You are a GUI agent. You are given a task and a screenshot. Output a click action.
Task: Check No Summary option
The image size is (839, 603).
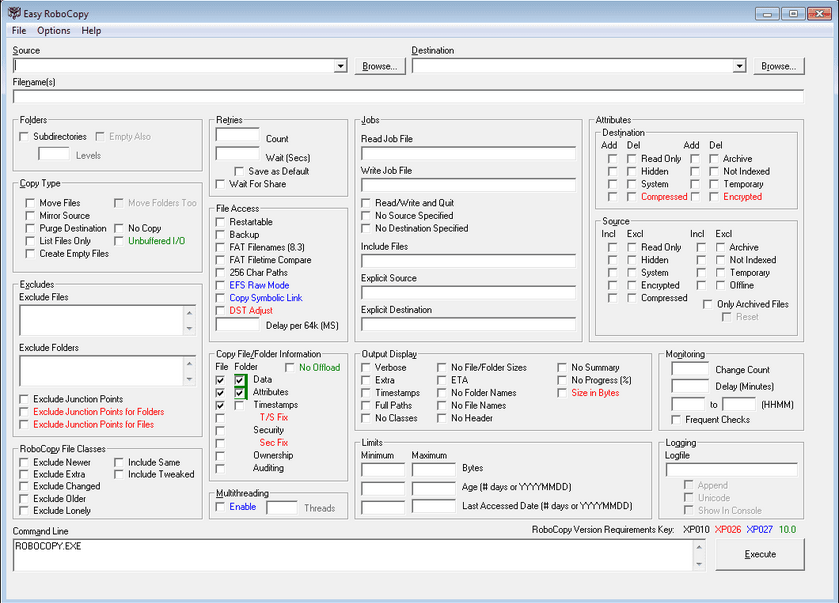[562, 368]
